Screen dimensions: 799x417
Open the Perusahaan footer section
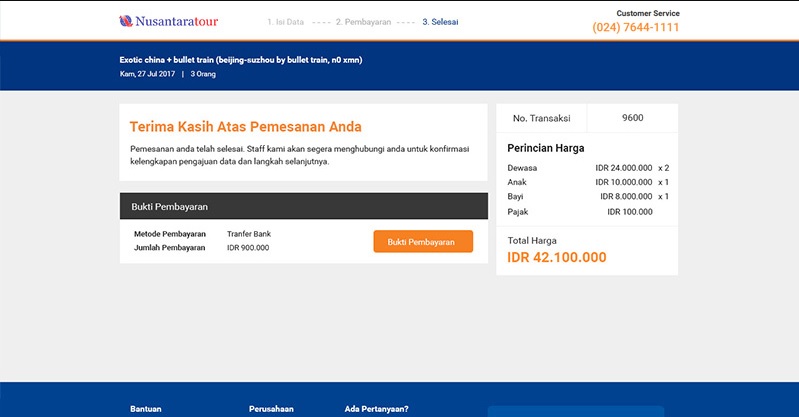(x=271, y=409)
